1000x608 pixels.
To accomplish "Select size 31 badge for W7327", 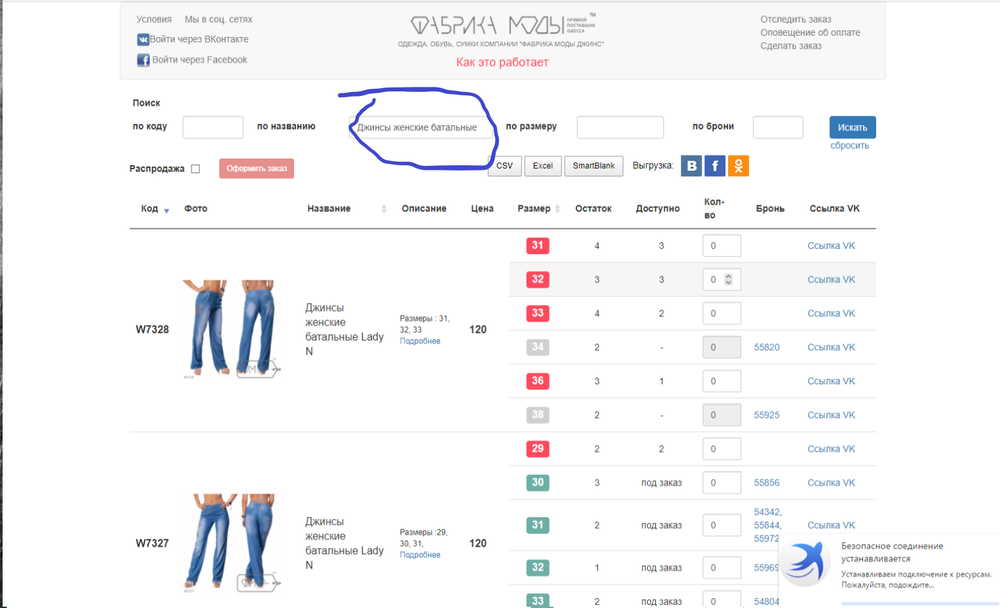I will click(538, 525).
